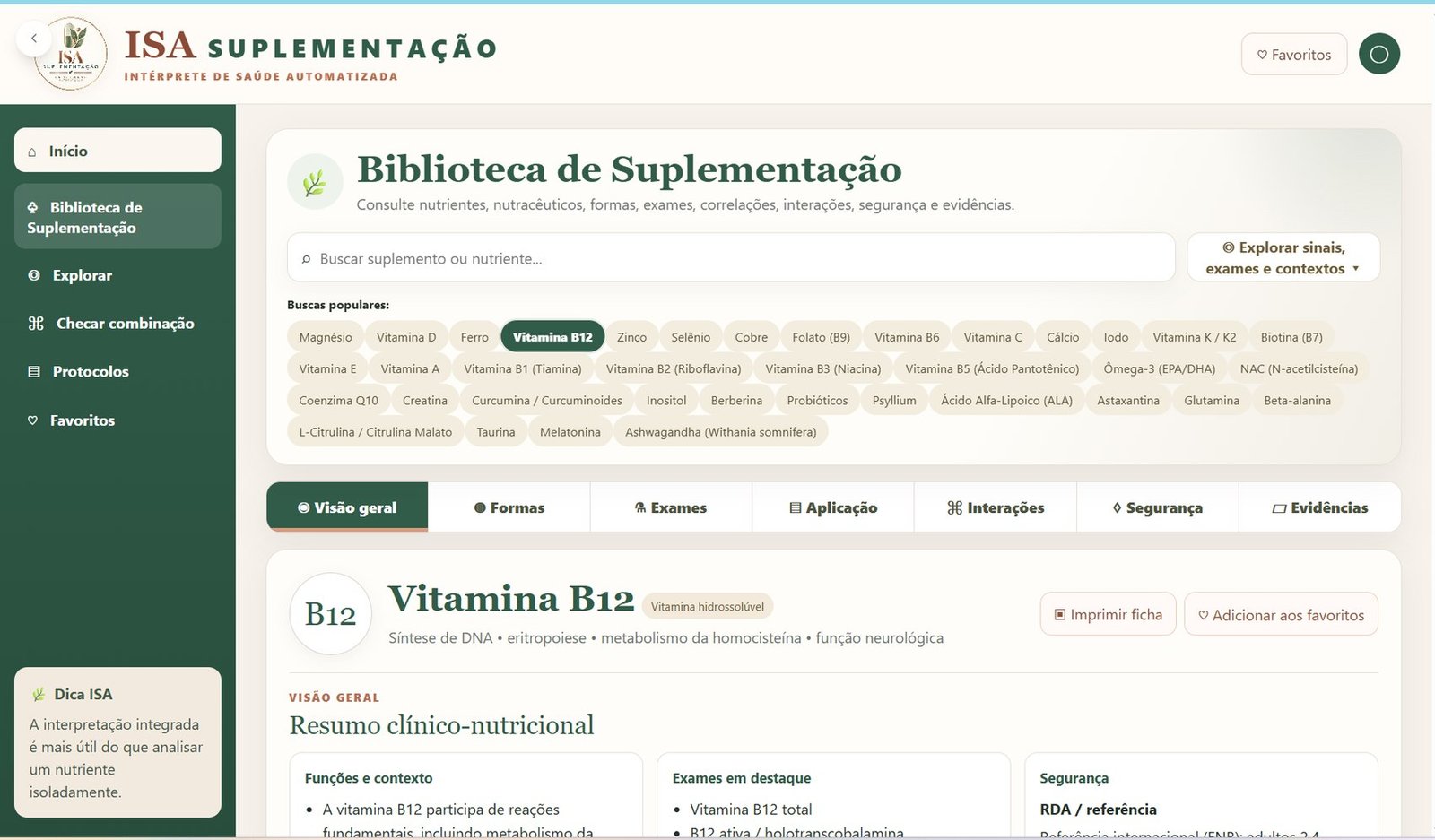The image size is (1435, 840).
Task: Choose the Cálcio chip
Action: click(1063, 337)
